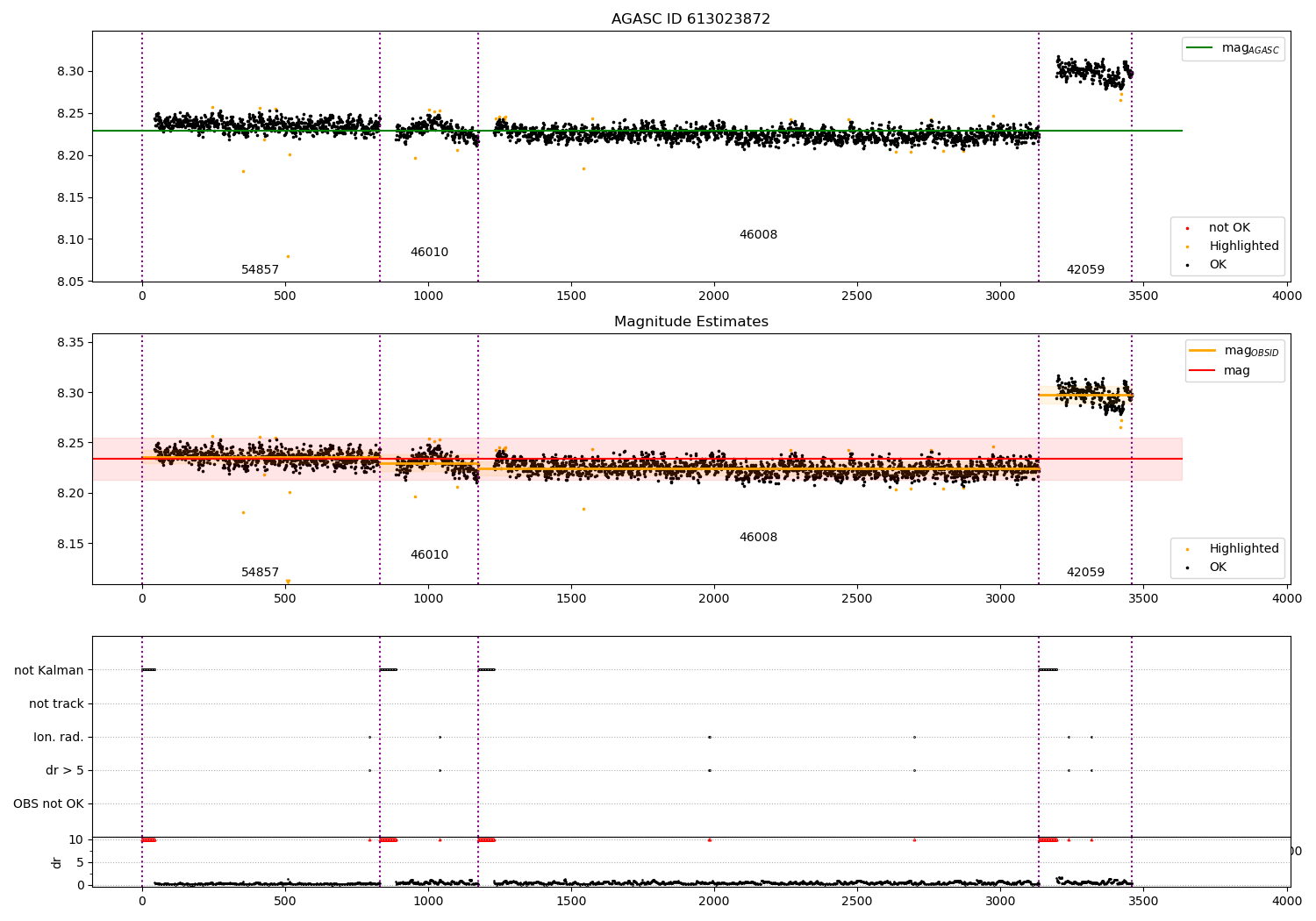Click y-tick 8.20 in the Magnitude Estimates plot

click(71, 494)
